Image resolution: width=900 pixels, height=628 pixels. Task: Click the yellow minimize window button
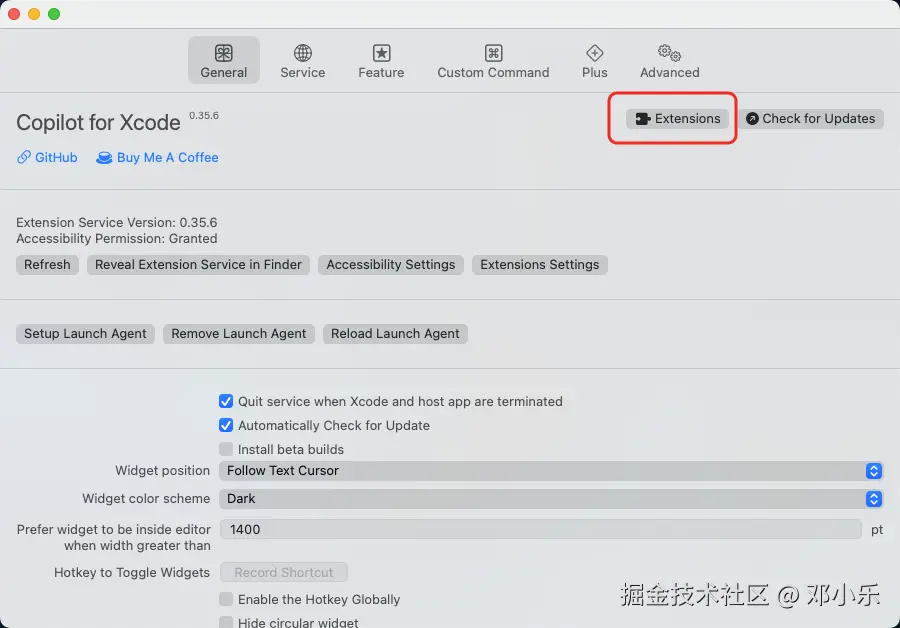pos(34,14)
